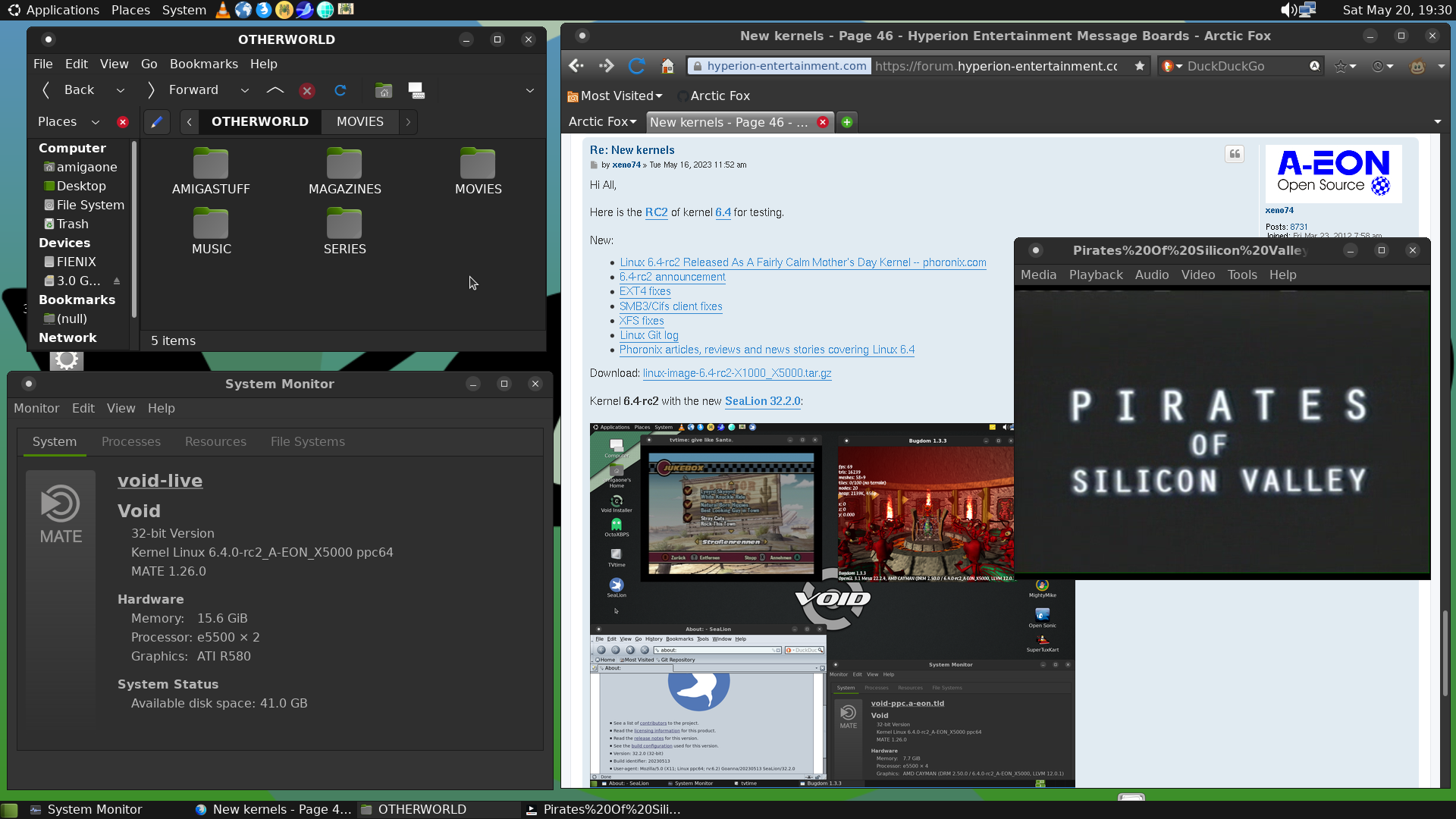Open the xeno74 username under the A-EON avatar
This screenshot has width=1456, height=819.
click(1279, 211)
